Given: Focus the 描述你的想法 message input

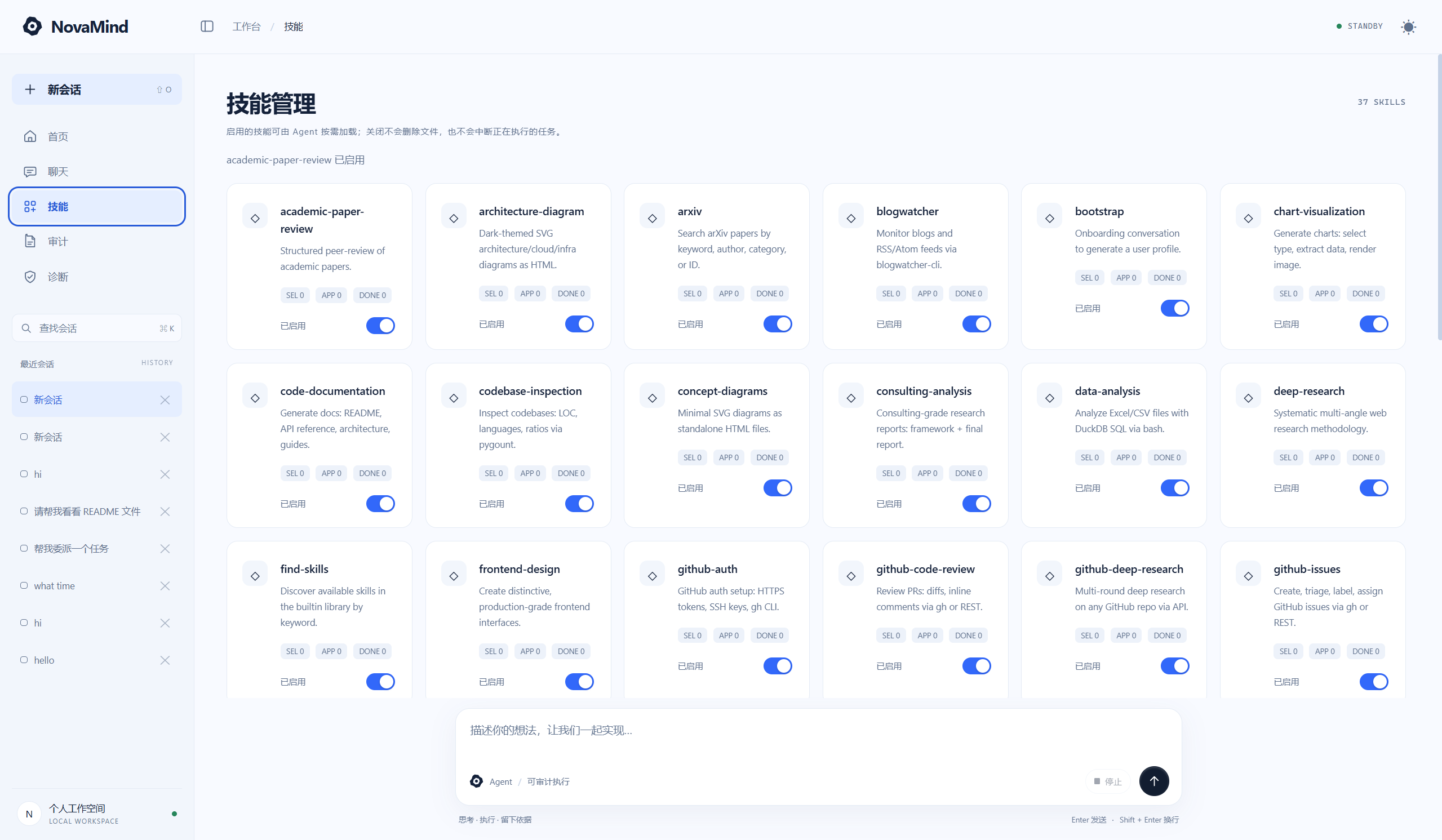Looking at the screenshot, I should click(x=818, y=731).
